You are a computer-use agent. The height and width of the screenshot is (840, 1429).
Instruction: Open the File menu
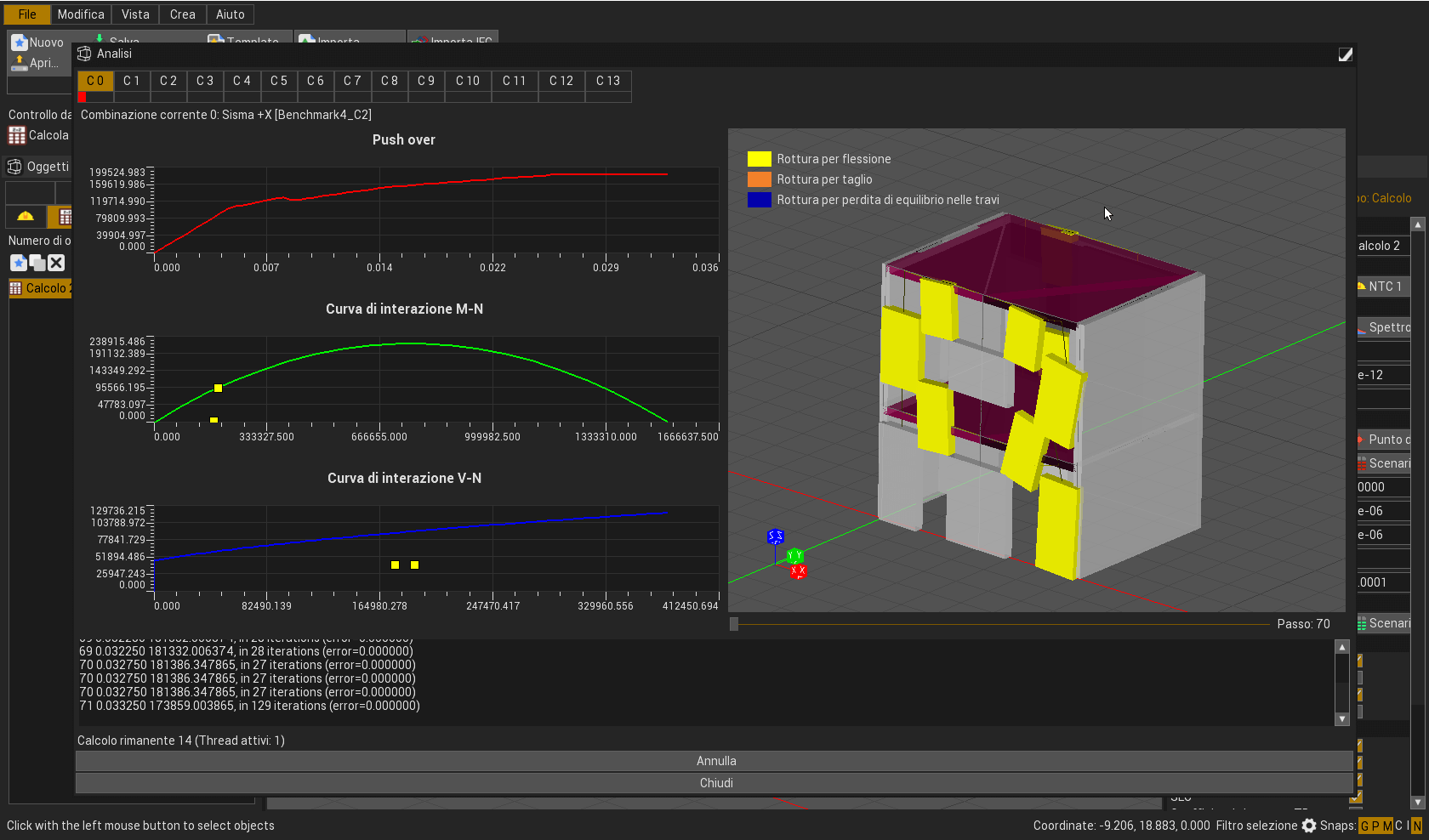point(27,14)
